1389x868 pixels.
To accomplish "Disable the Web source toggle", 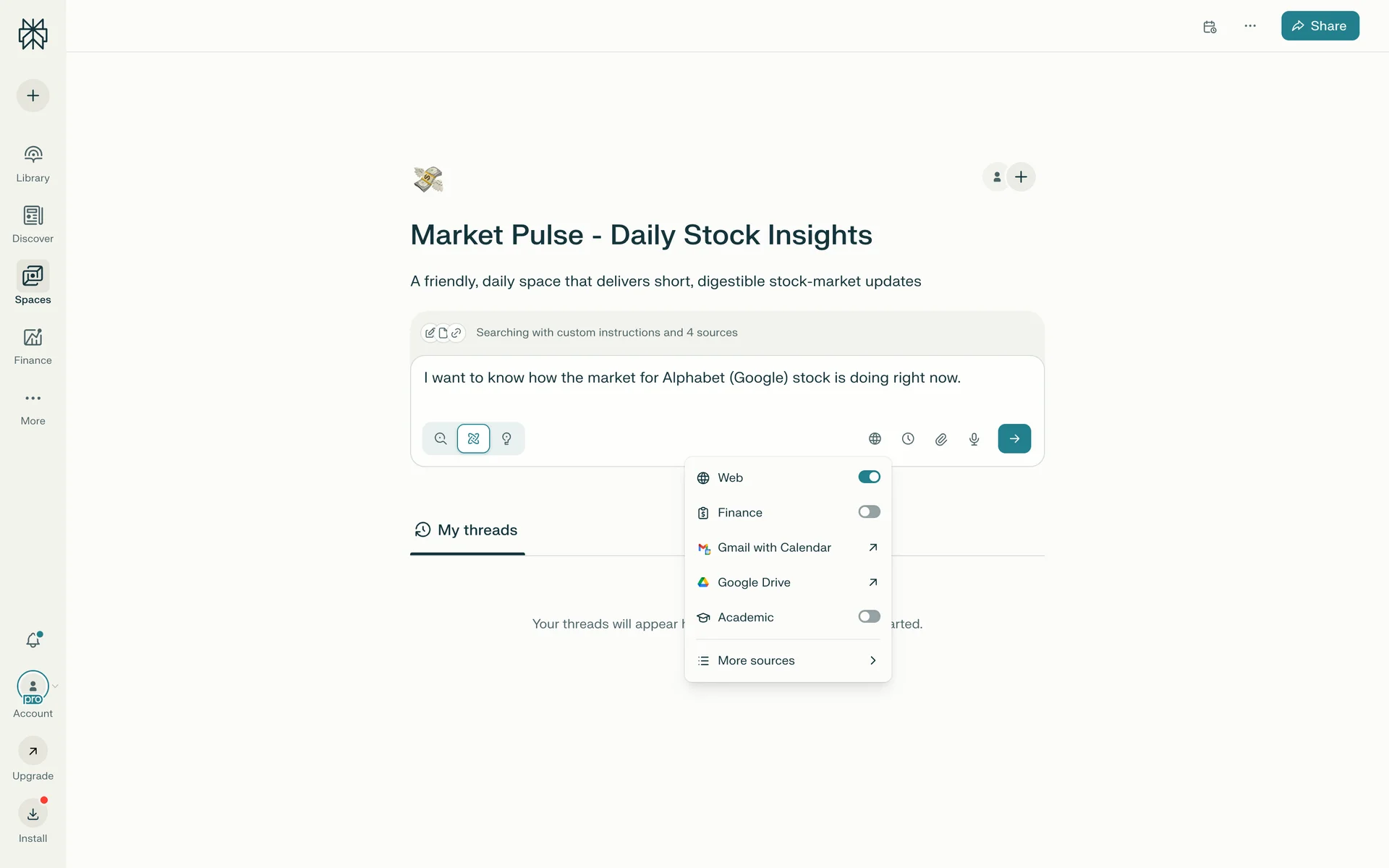I will point(869,477).
